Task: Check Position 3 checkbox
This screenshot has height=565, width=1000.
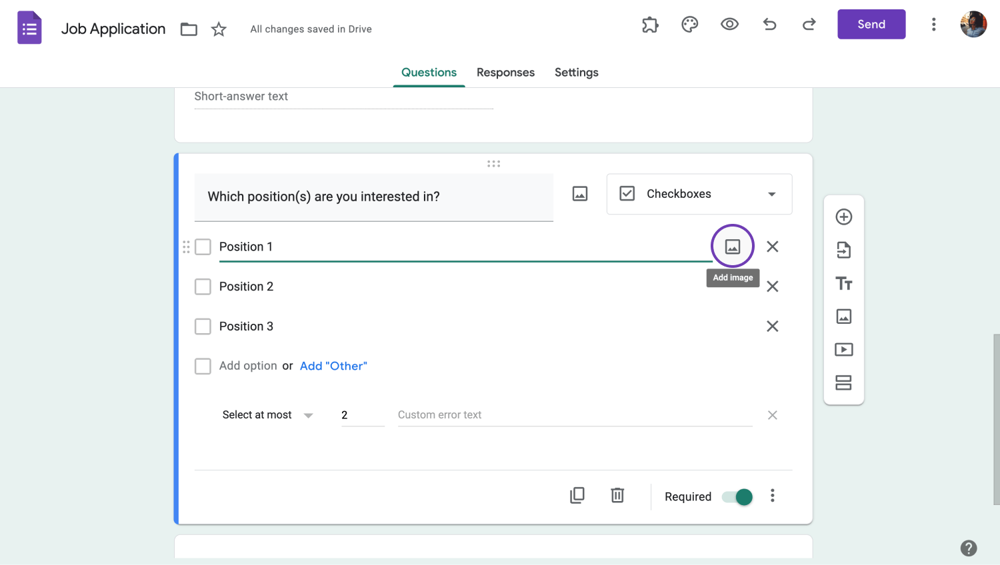Action: click(x=203, y=327)
